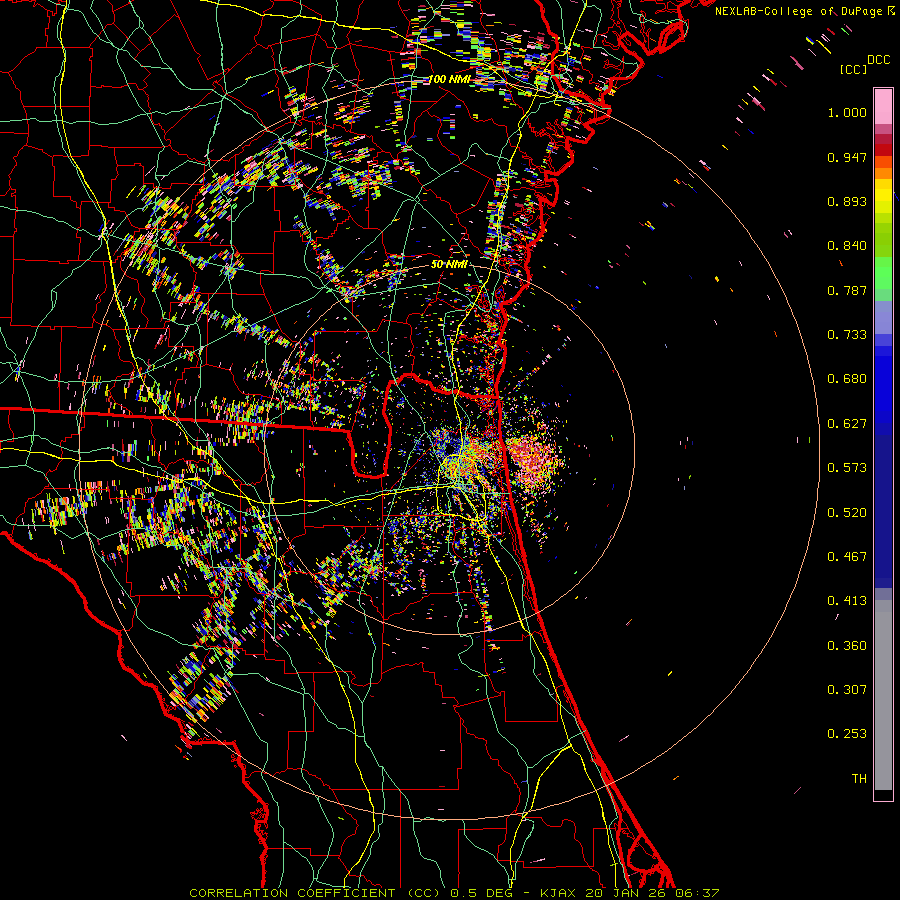This screenshot has width=900, height=900.
Task: Select the 0.307 scale value
Action: click(x=847, y=690)
